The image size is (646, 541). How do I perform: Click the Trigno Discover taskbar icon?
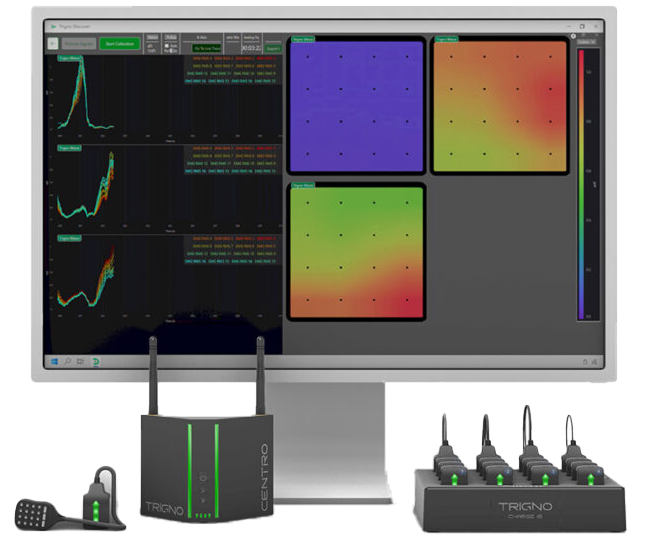pyautogui.click(x=96, y=362)
